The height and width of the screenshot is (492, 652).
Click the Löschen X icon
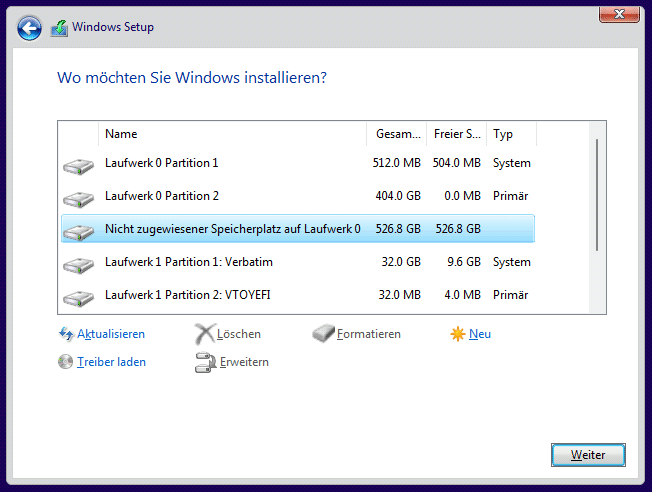pos(205,334)
